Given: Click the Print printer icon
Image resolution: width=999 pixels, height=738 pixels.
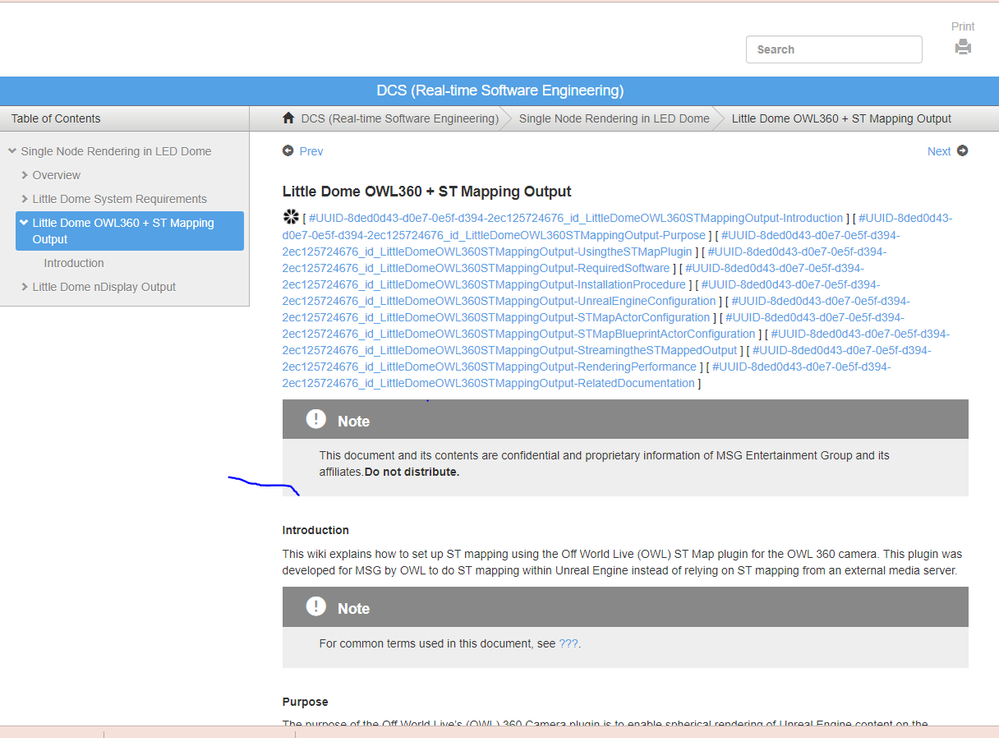Looking at the screenshot, I should click(963, 47).
